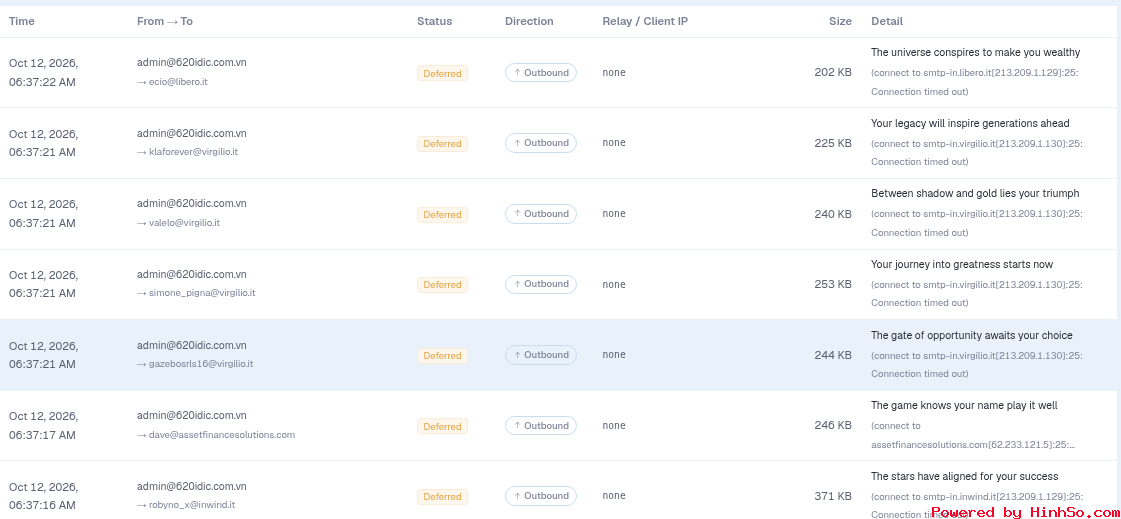1121x519 pixels.
Task: Click Outbound pill in robyno_x@inwind.it row
Action: coord(541,495)
